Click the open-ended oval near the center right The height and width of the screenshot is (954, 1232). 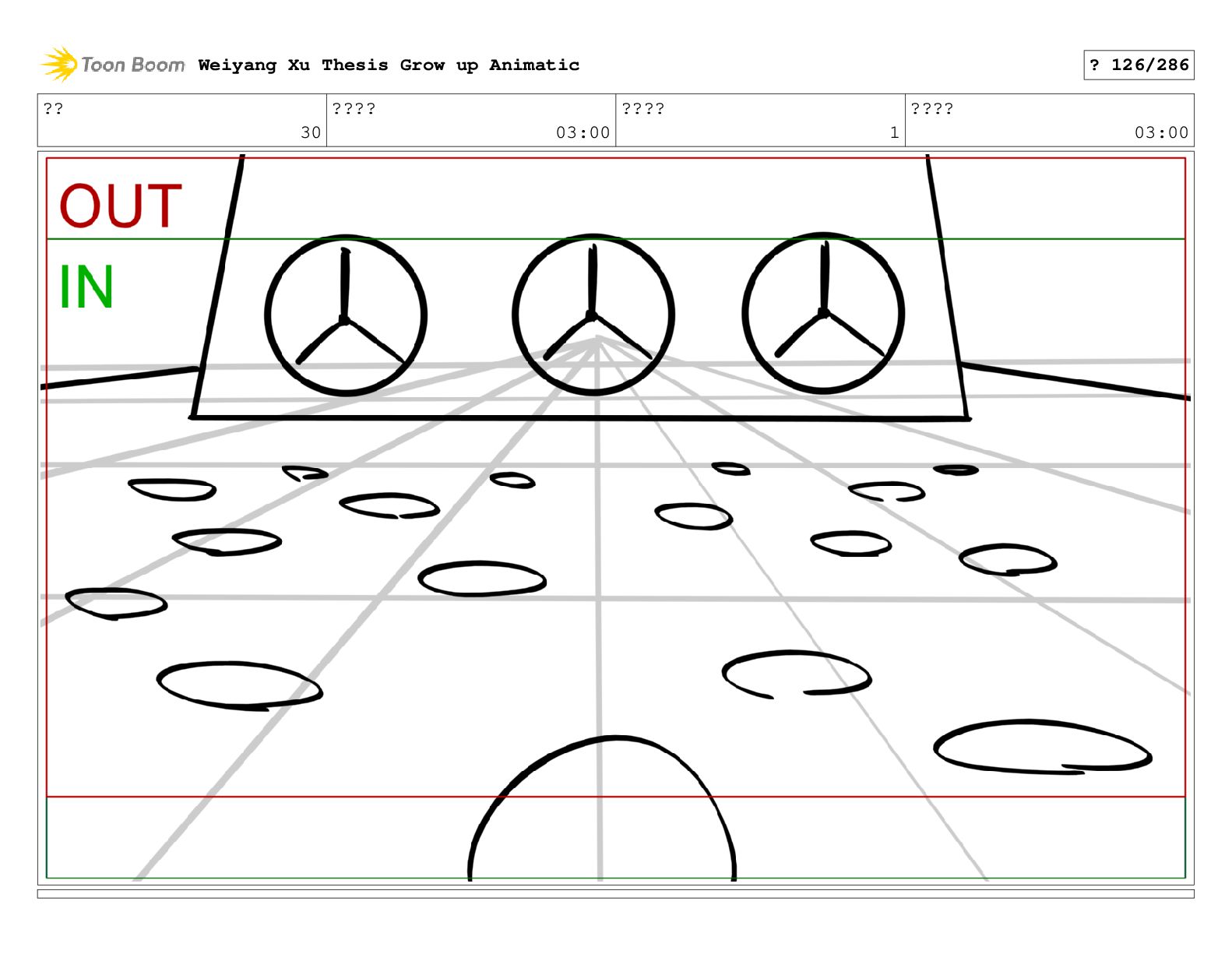796,674
